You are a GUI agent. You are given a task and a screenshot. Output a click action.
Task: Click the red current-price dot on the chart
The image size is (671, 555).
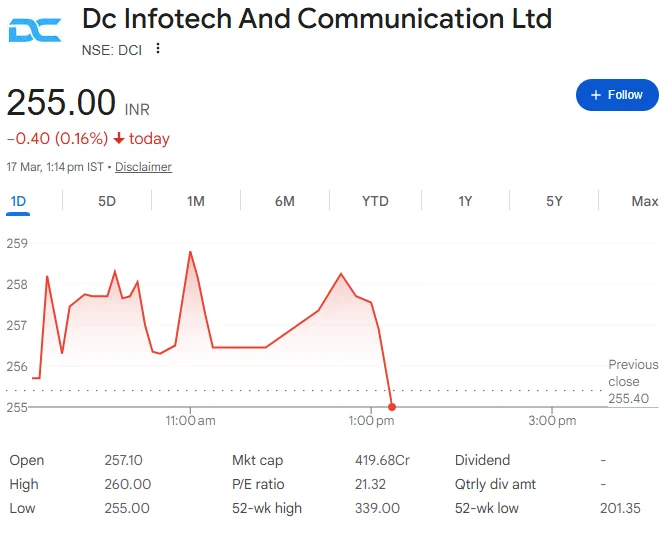click(392, 407)
